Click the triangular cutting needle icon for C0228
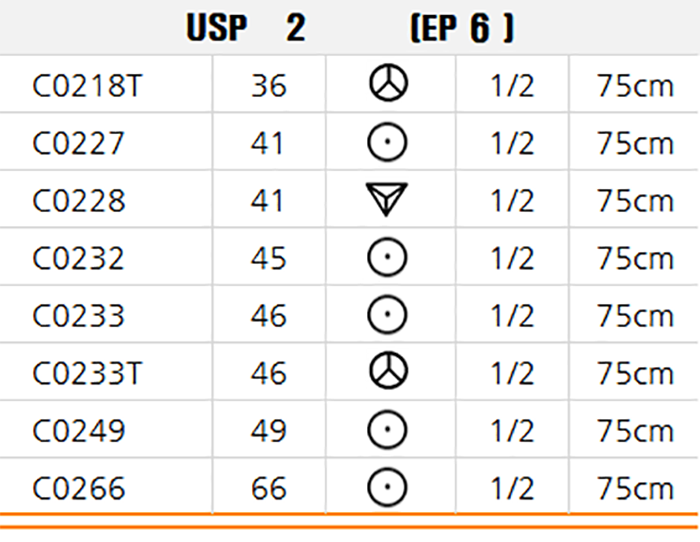The width and height of the screenshot is (700, 542). click(x=387, y=199)
